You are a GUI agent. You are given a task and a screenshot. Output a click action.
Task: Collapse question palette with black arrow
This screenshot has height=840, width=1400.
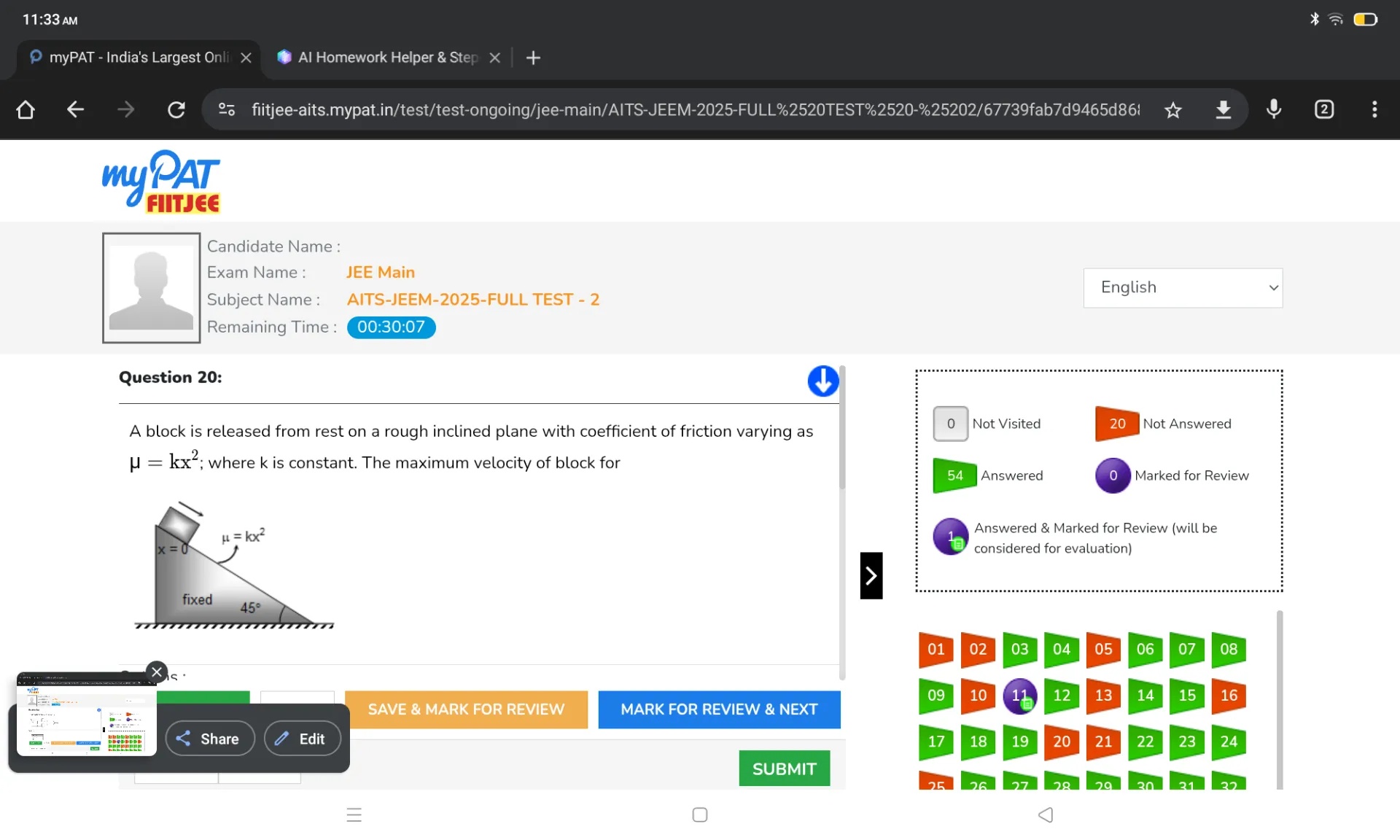tap(871, 575)
